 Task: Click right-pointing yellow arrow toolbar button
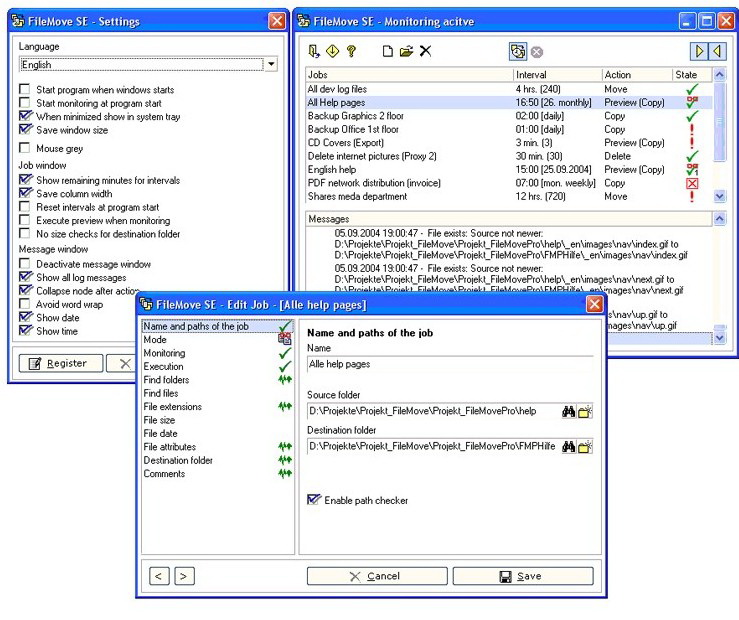click(699, 51)
